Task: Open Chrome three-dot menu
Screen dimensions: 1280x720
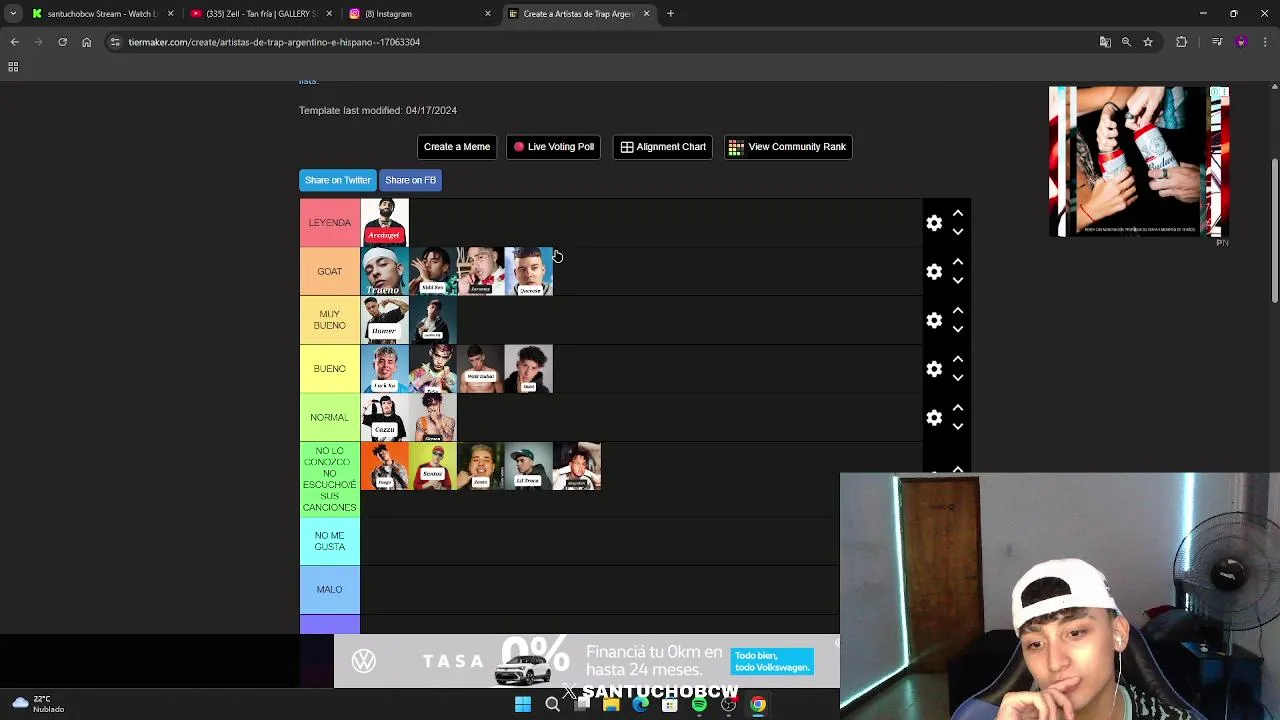Action: point(1266,42)
